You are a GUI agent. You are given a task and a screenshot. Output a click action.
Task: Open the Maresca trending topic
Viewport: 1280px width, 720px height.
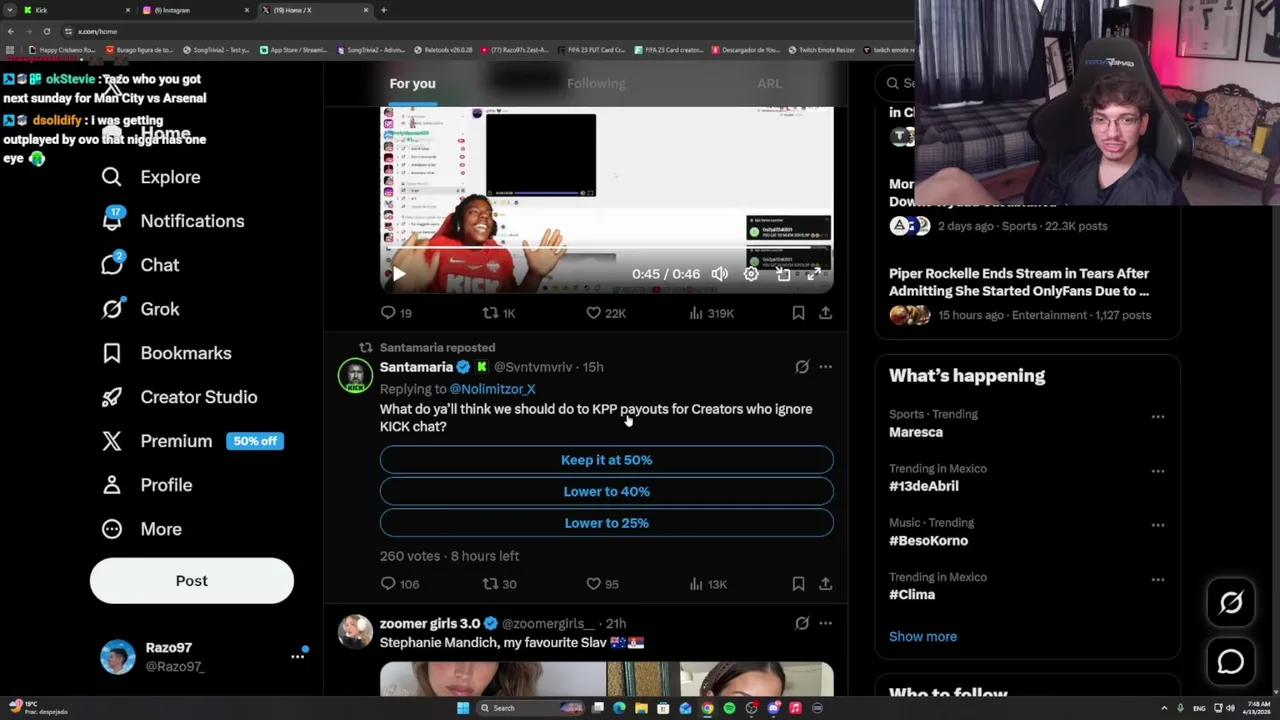(916, 432)
